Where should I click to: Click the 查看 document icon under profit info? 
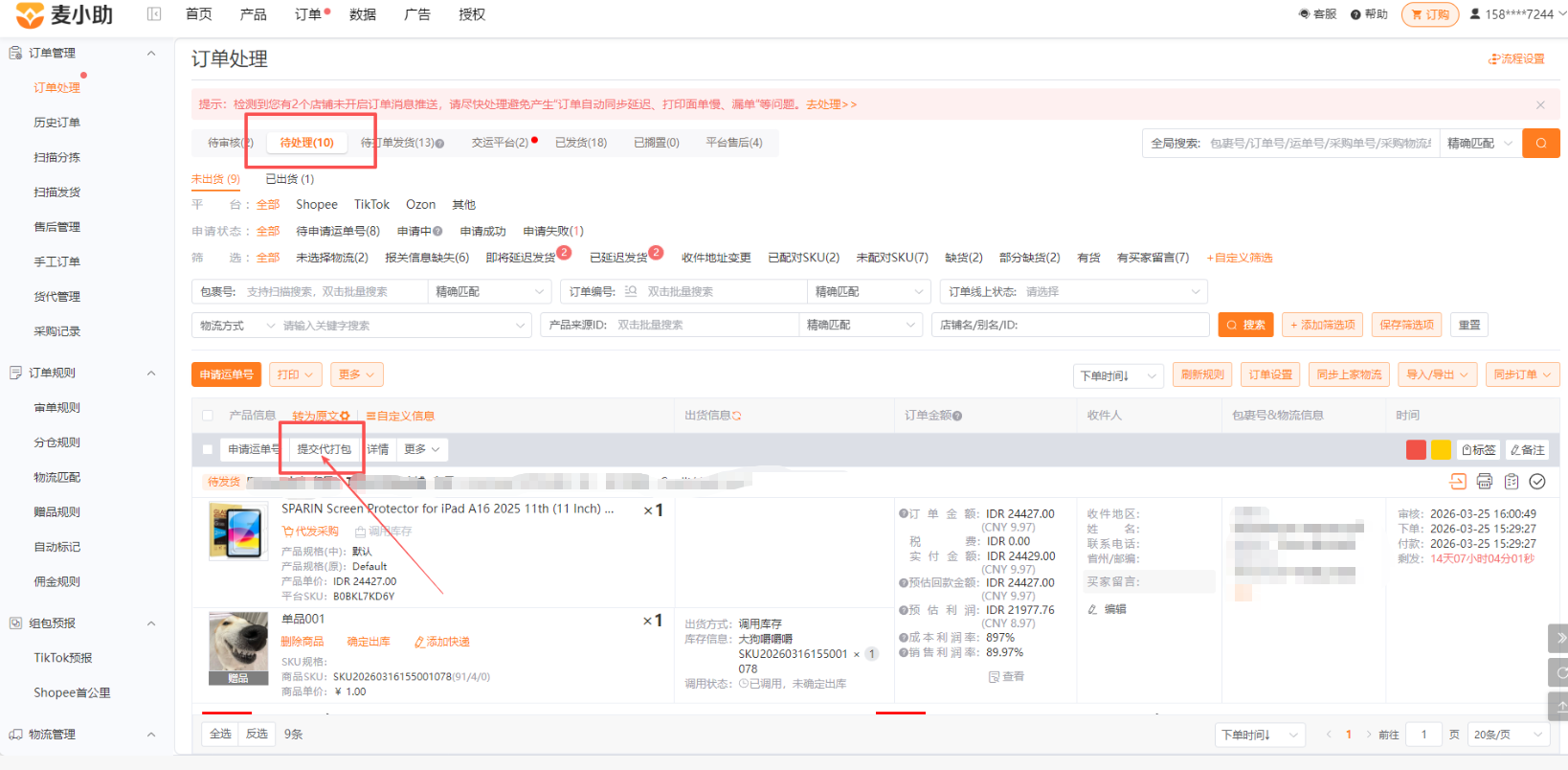point(1006,676)
